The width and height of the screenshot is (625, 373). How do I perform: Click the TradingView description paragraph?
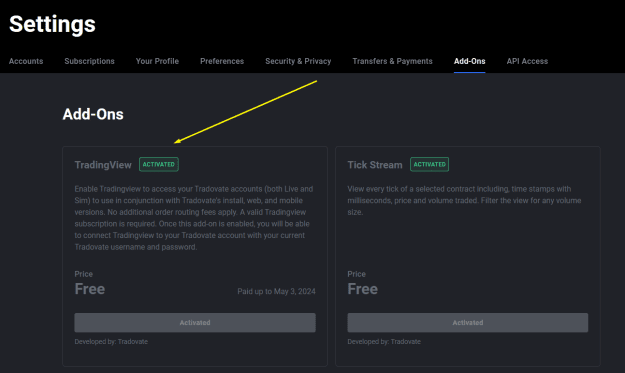tap(194, 218)
